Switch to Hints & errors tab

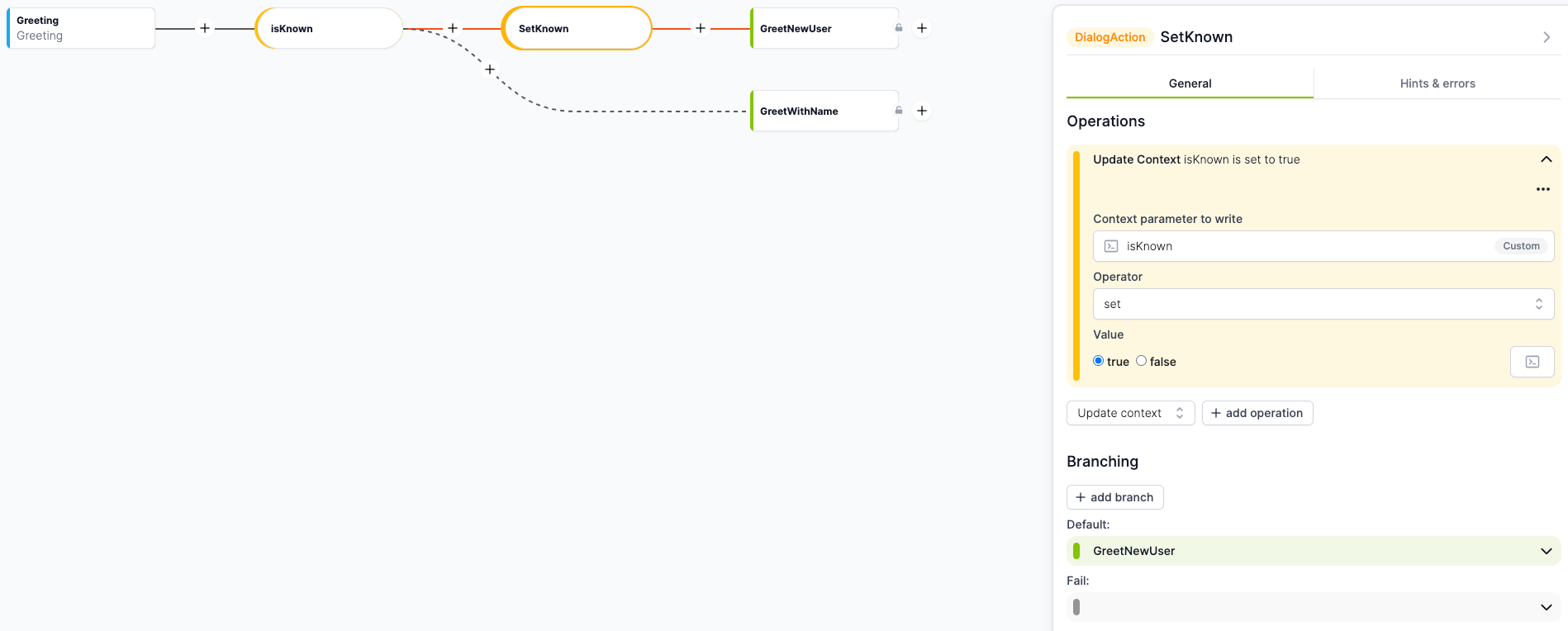1437,83
